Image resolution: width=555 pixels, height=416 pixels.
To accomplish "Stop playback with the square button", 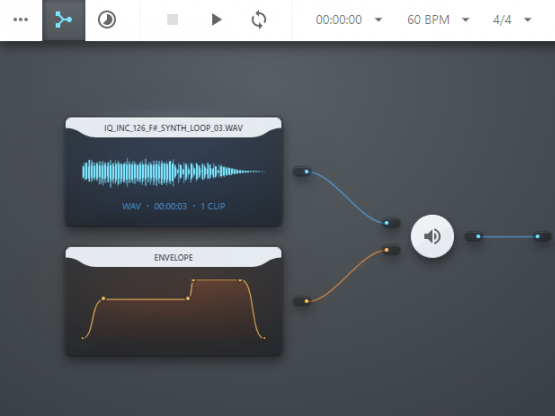I will (x=172, y=20).
